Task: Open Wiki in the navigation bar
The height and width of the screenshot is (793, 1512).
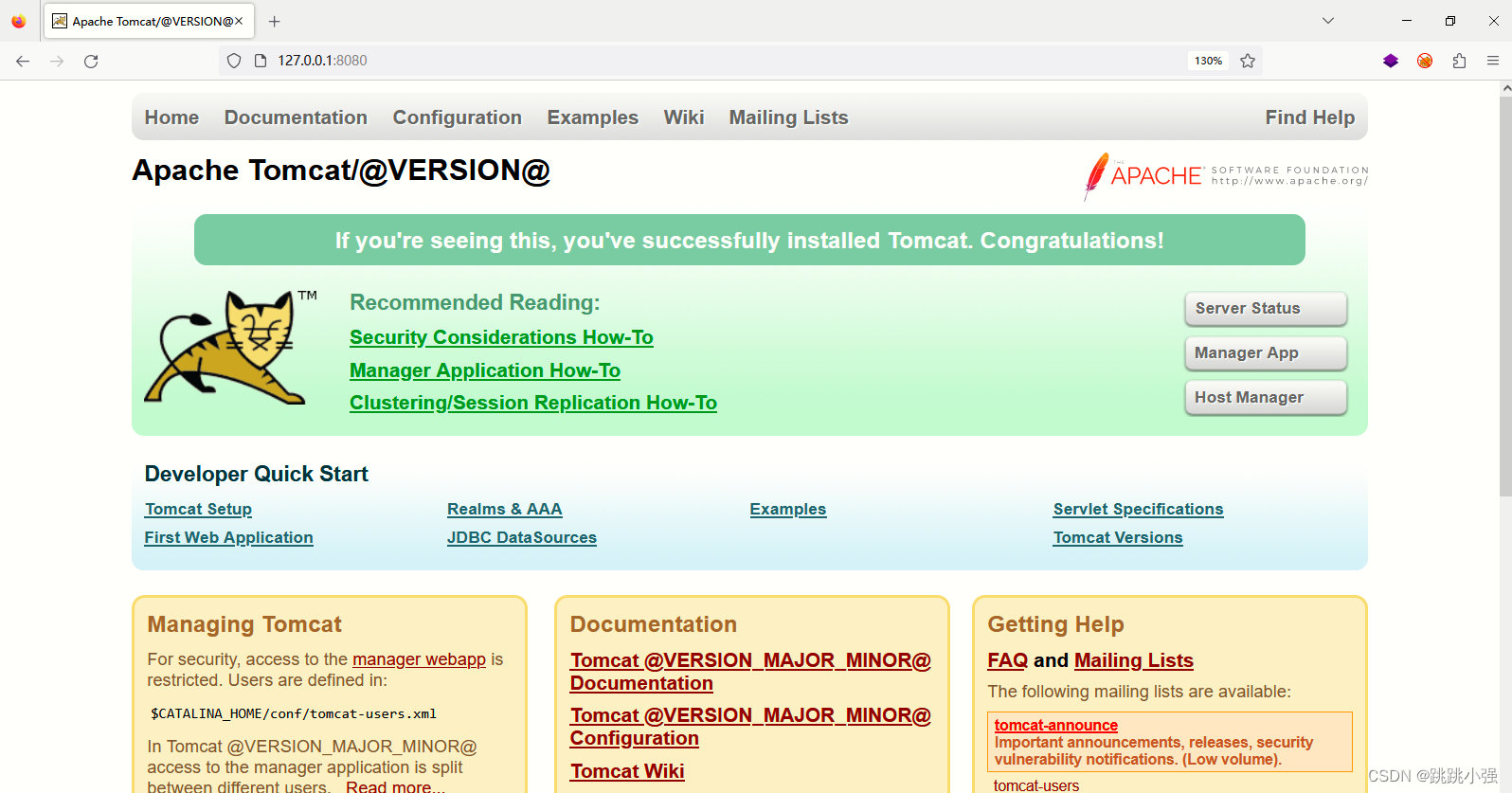Action: coord(684,117)
